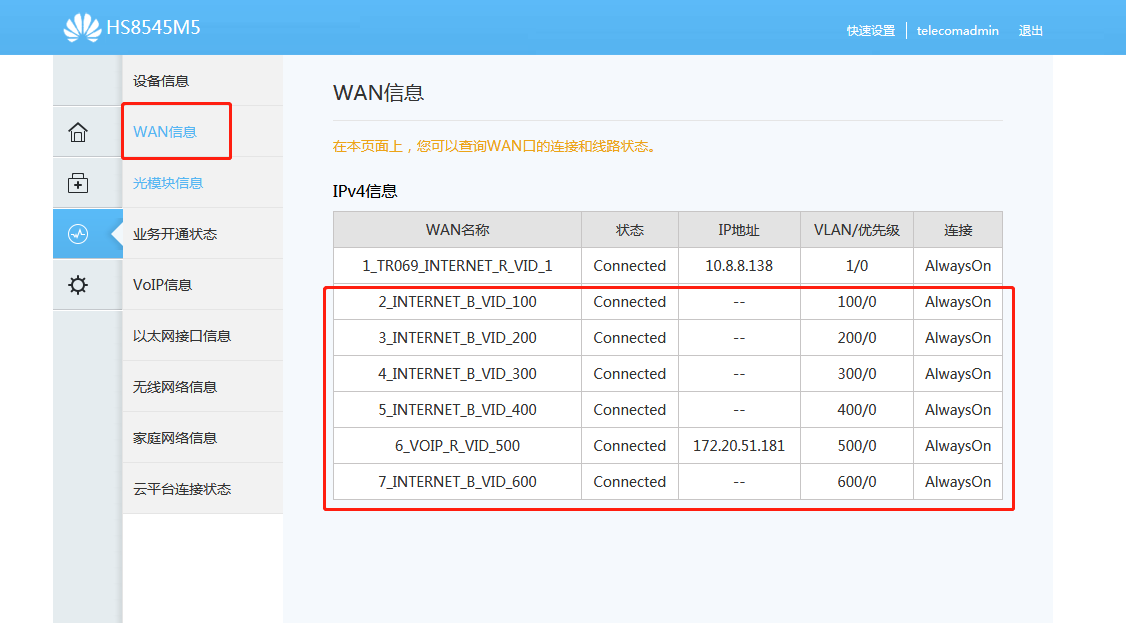Open 家庭网络信息 page
This screenshot has height=623, width=1126.
coord(175,438)
